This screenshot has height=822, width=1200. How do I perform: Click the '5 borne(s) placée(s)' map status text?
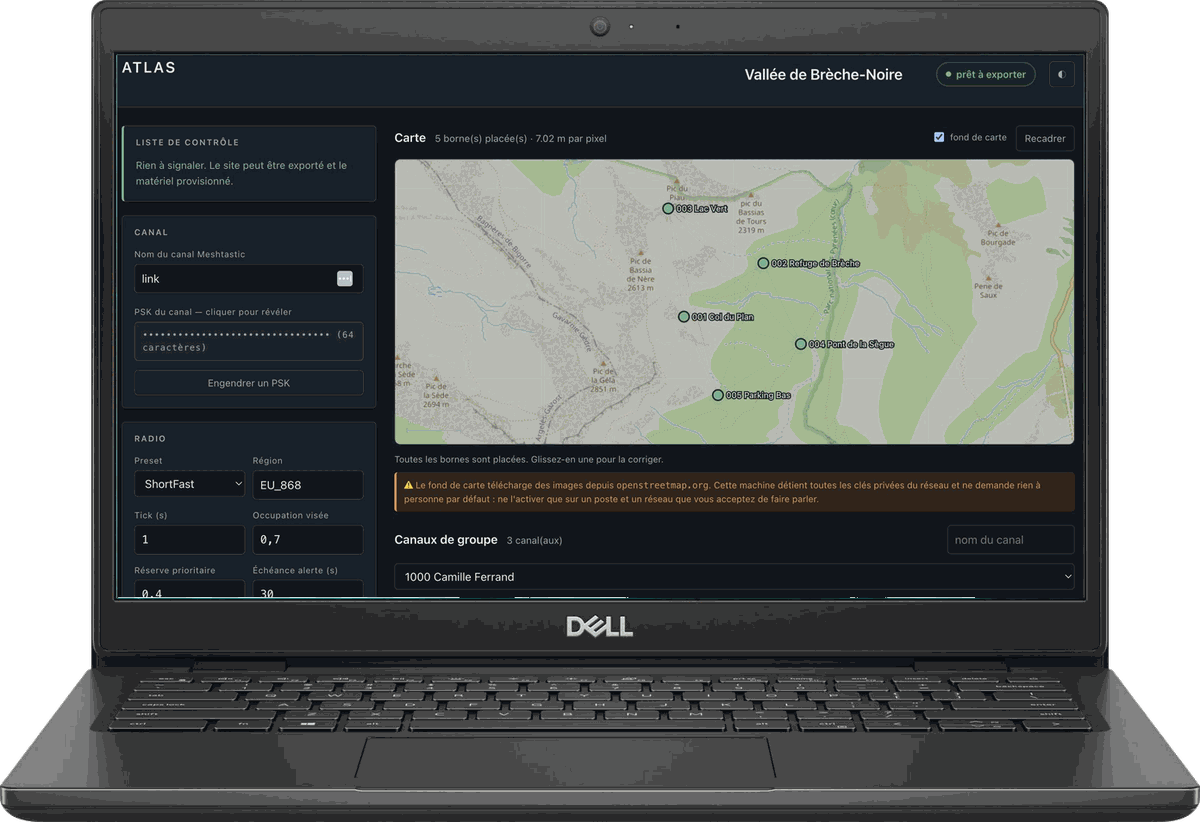click(x=481, y=138)
